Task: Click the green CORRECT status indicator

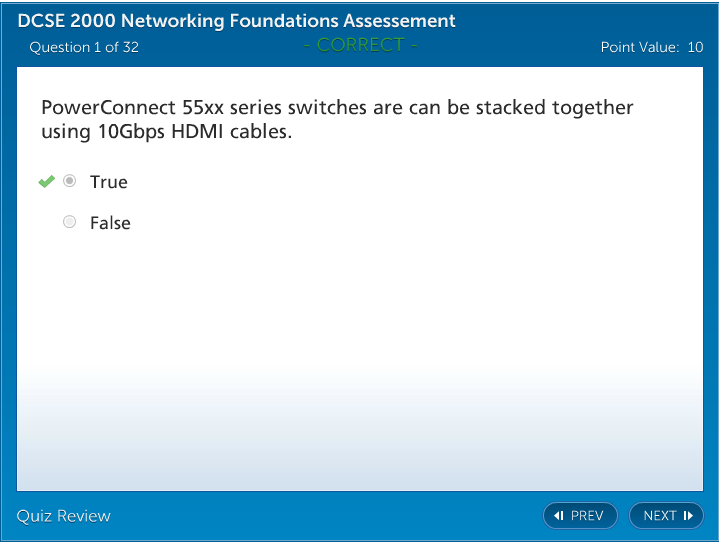Action: [360, 45]
